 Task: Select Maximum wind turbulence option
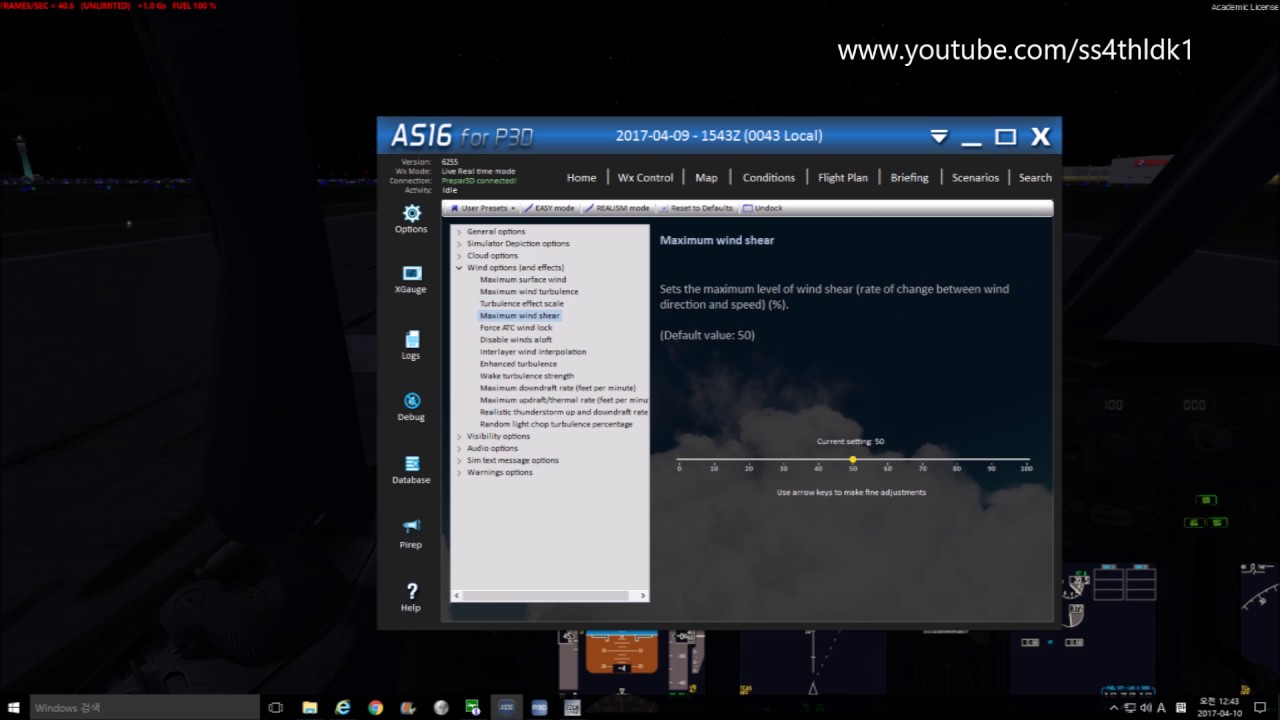coord(528,292)
